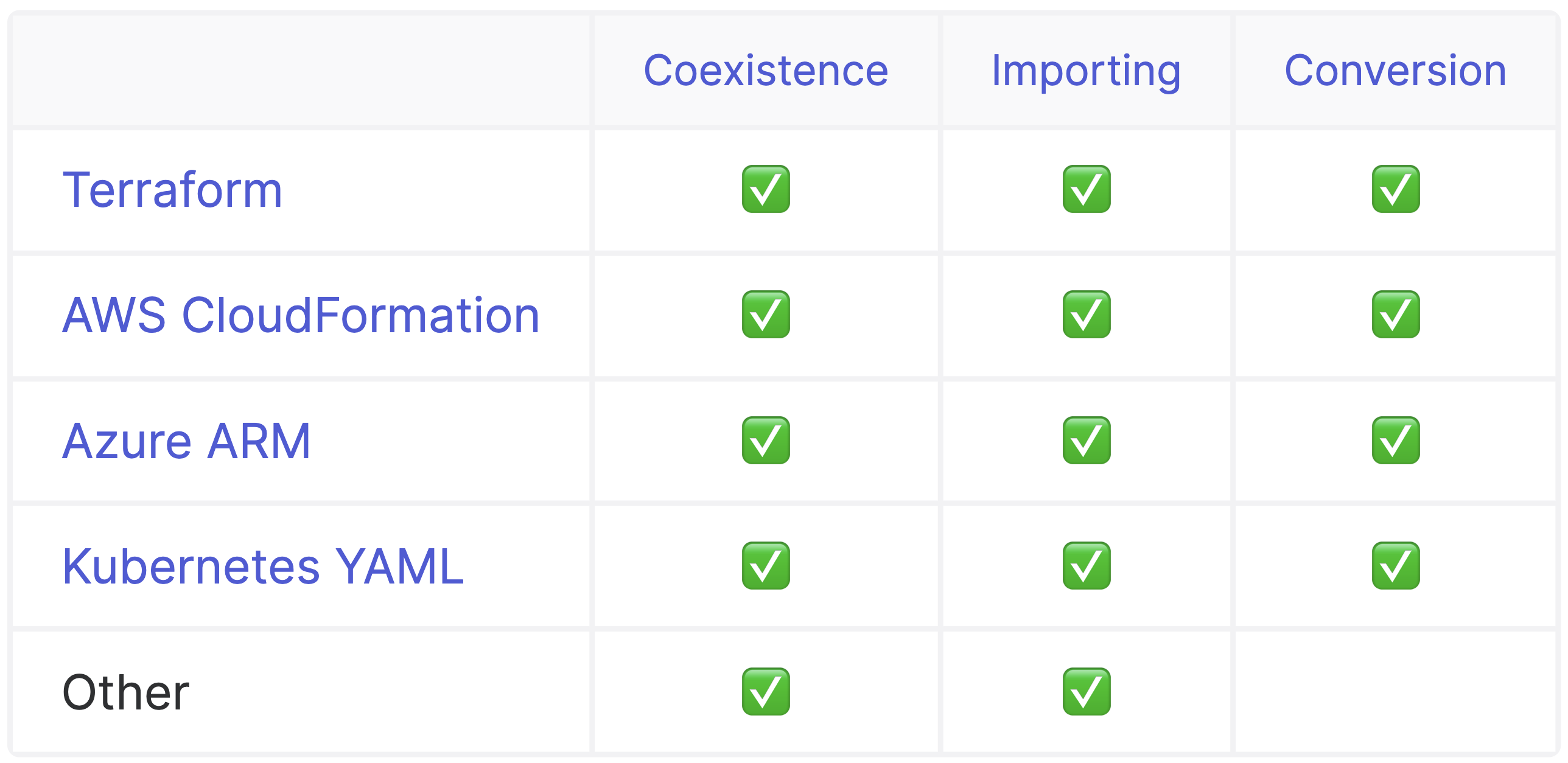Image resolution: width=1568 pixels, height=763 pixels.
Task: Click the Importing column header link
Action: click(x=1087, y=72)
